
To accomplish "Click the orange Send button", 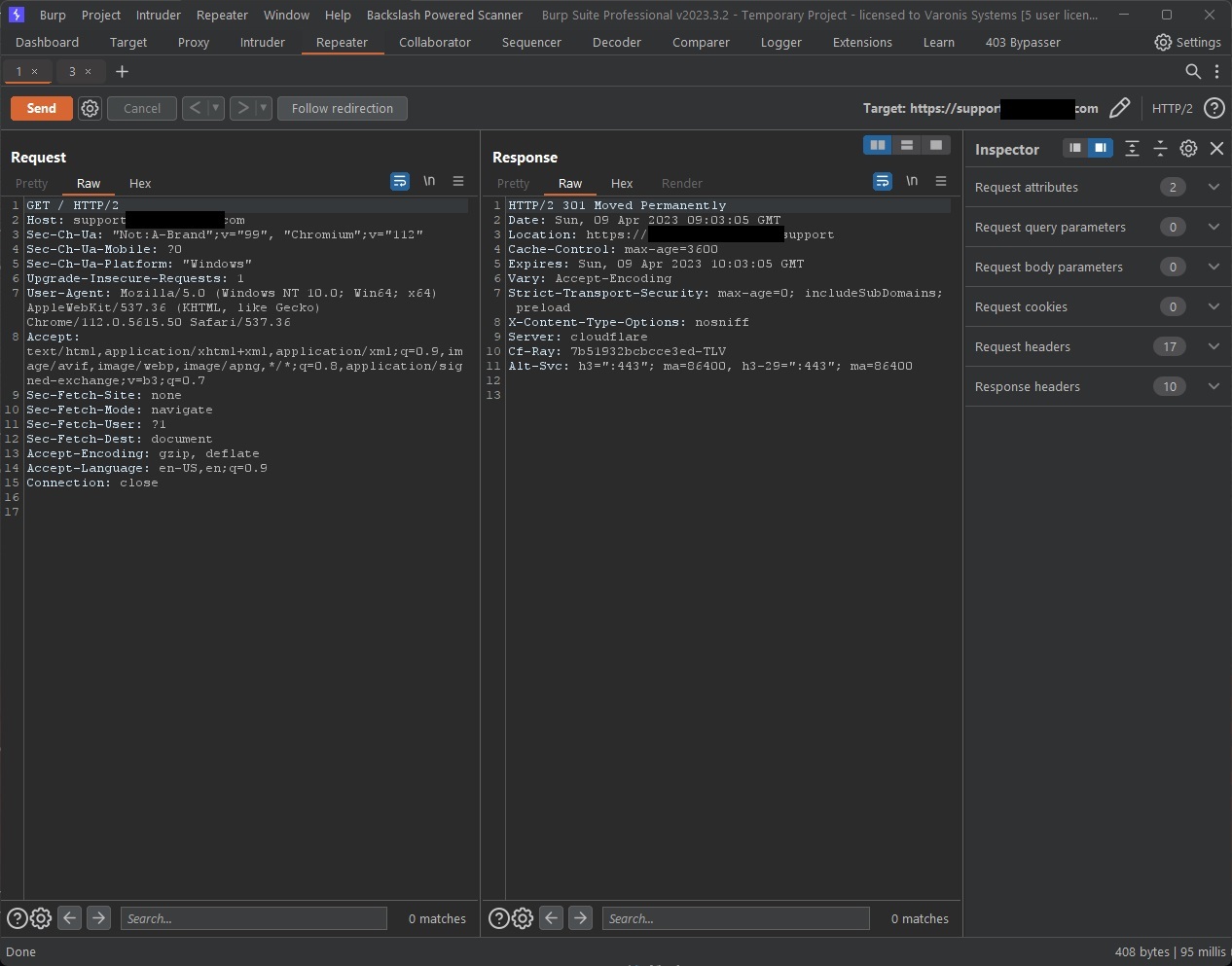I will click(x=41, y=108).
